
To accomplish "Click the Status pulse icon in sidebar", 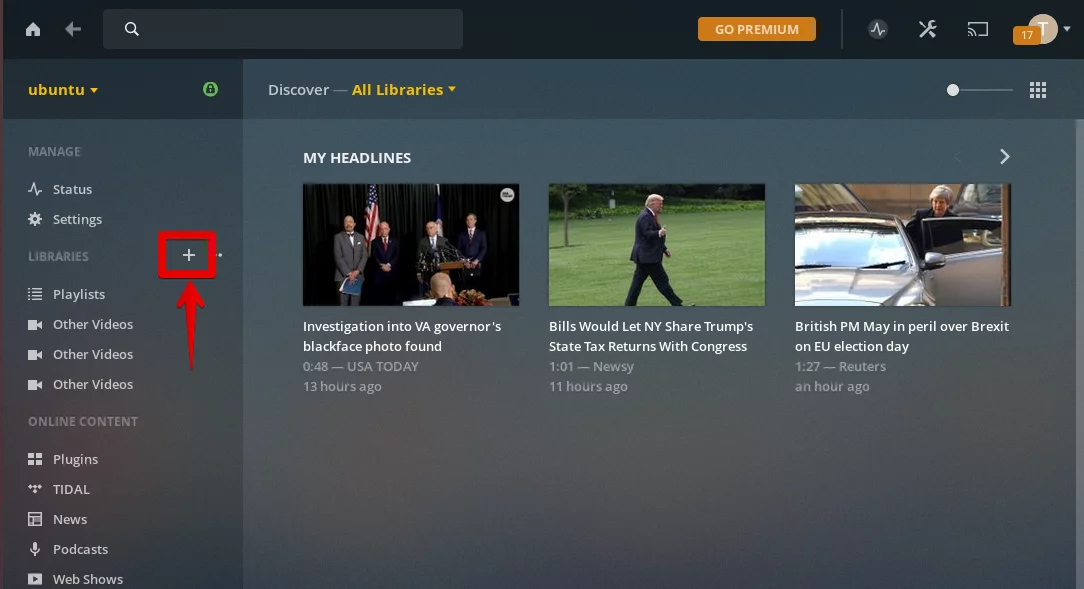I will click(35, 189).
